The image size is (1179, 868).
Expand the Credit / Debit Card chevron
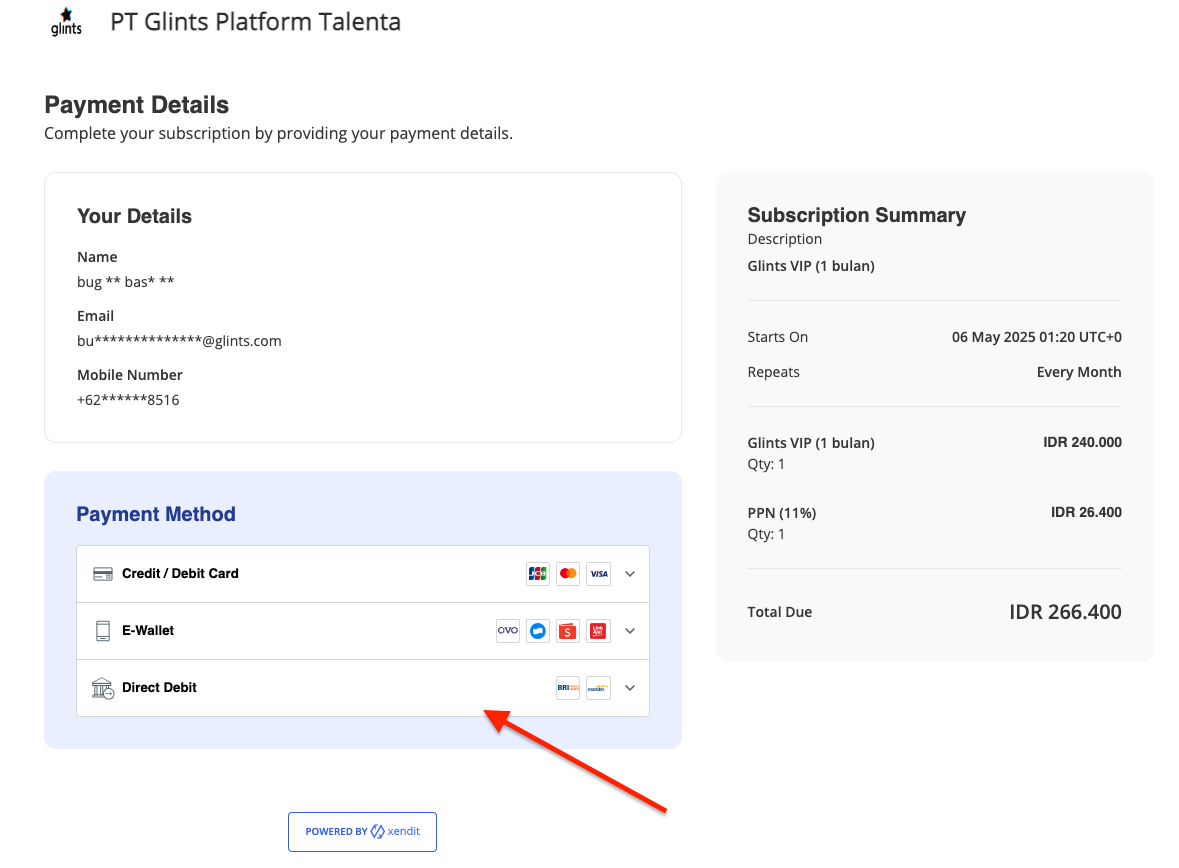[630, 574]
